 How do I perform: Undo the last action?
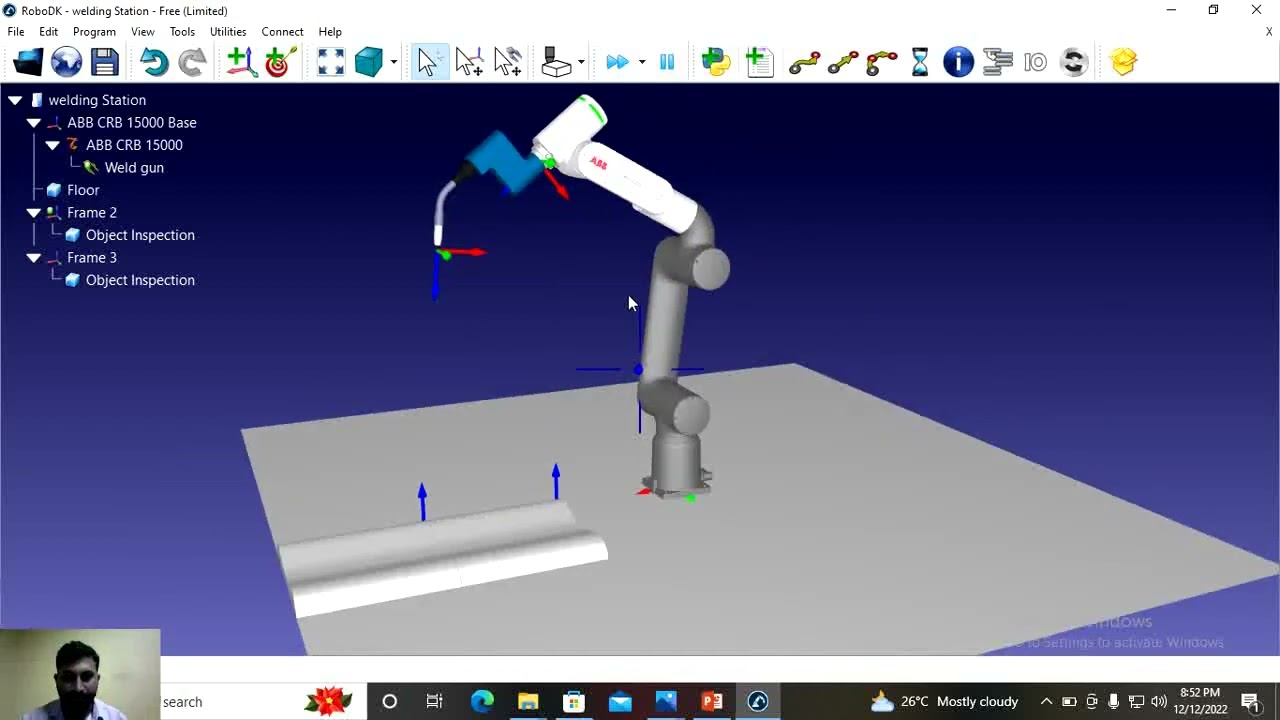[154, 62]
